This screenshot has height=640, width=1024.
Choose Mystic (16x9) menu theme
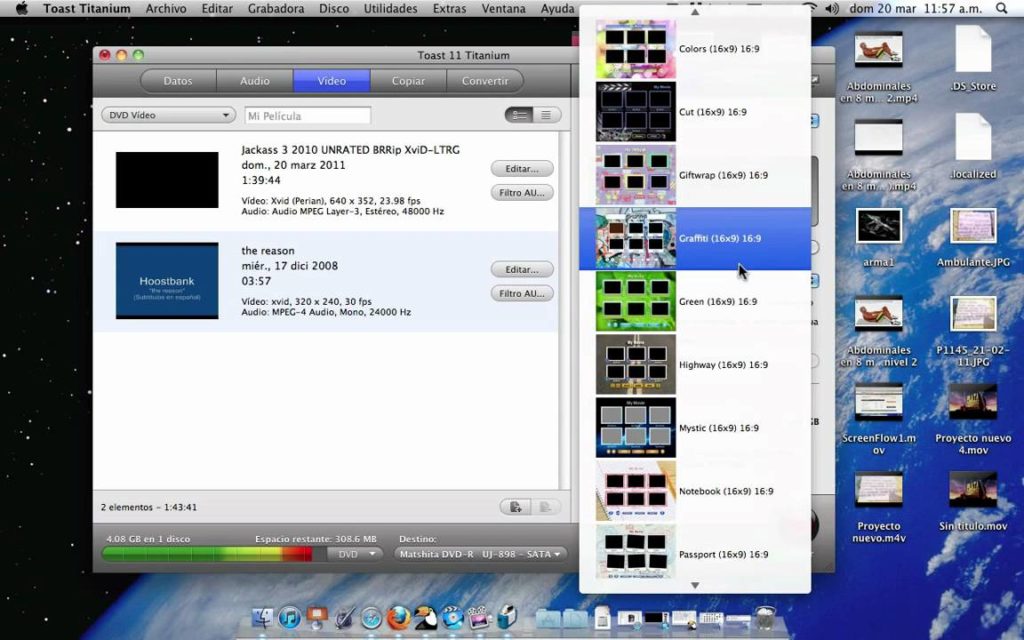pyautogui.click(x=695, y=428)
